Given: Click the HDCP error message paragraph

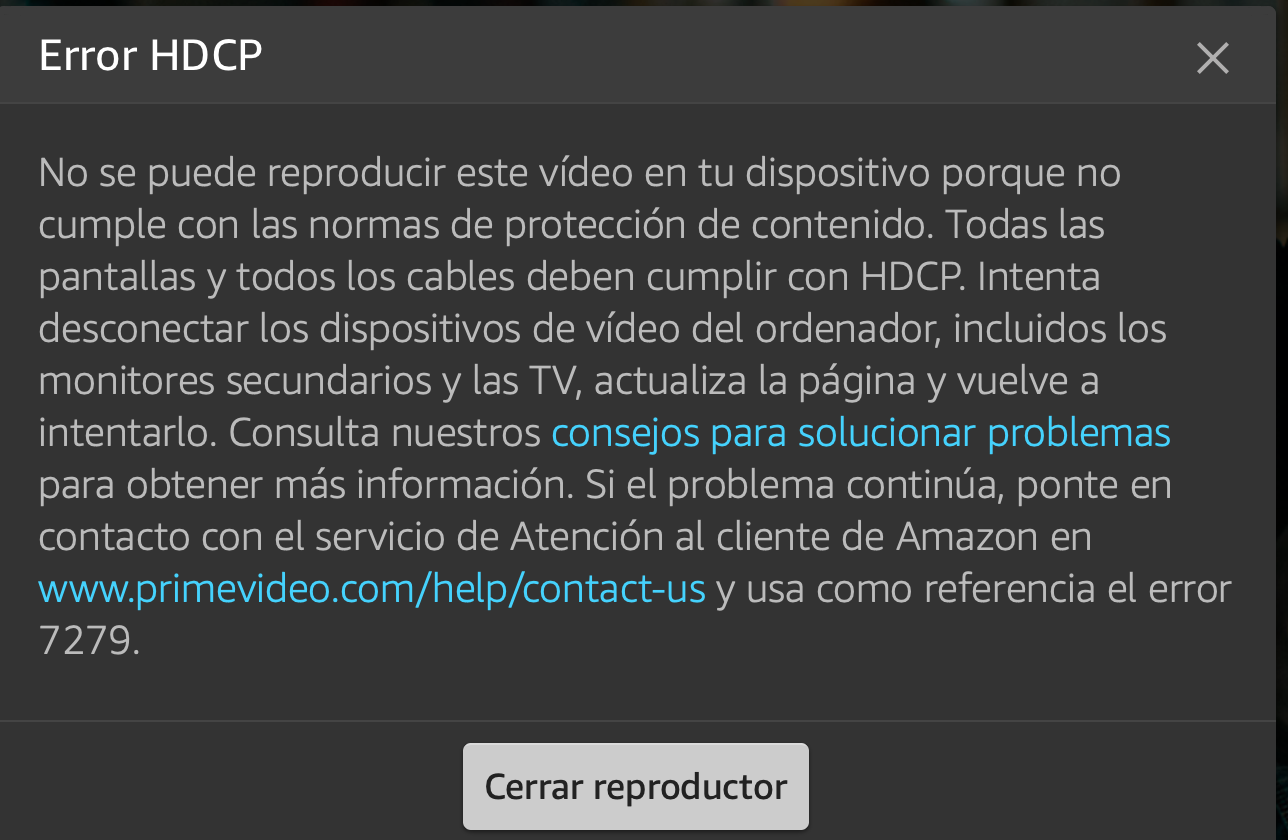Looking at the screenshot, I should (635, 407).
